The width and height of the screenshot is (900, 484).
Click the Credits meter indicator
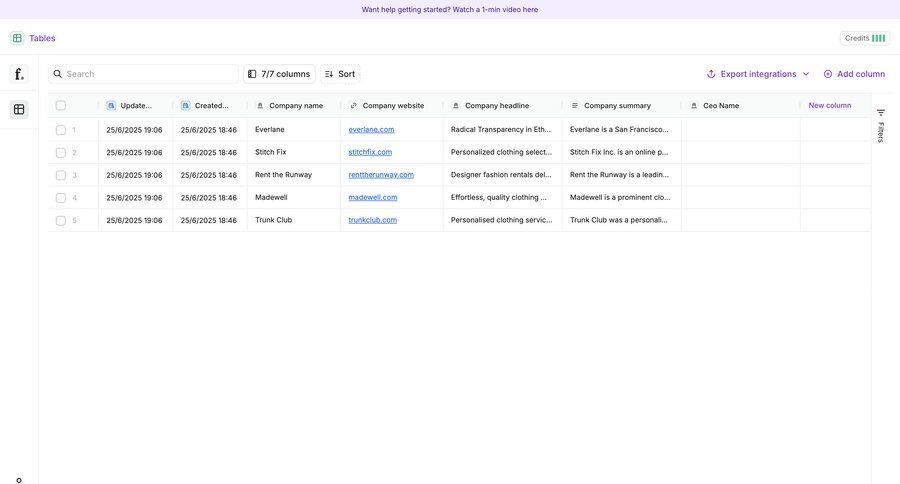tap(878, 38)
